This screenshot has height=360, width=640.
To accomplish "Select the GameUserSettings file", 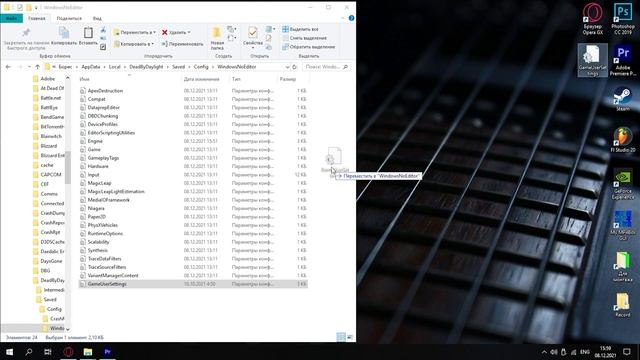I will (x=193, y=284).
